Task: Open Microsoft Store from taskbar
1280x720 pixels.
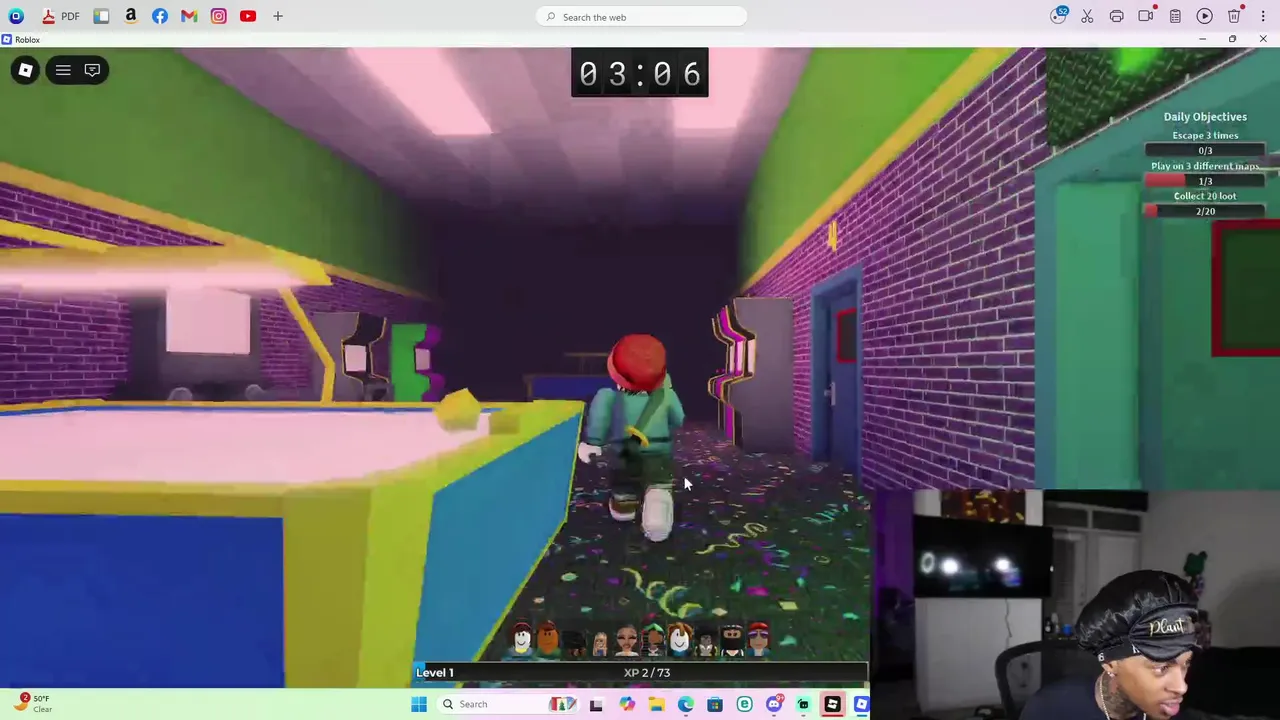Action: pos(715,704)
